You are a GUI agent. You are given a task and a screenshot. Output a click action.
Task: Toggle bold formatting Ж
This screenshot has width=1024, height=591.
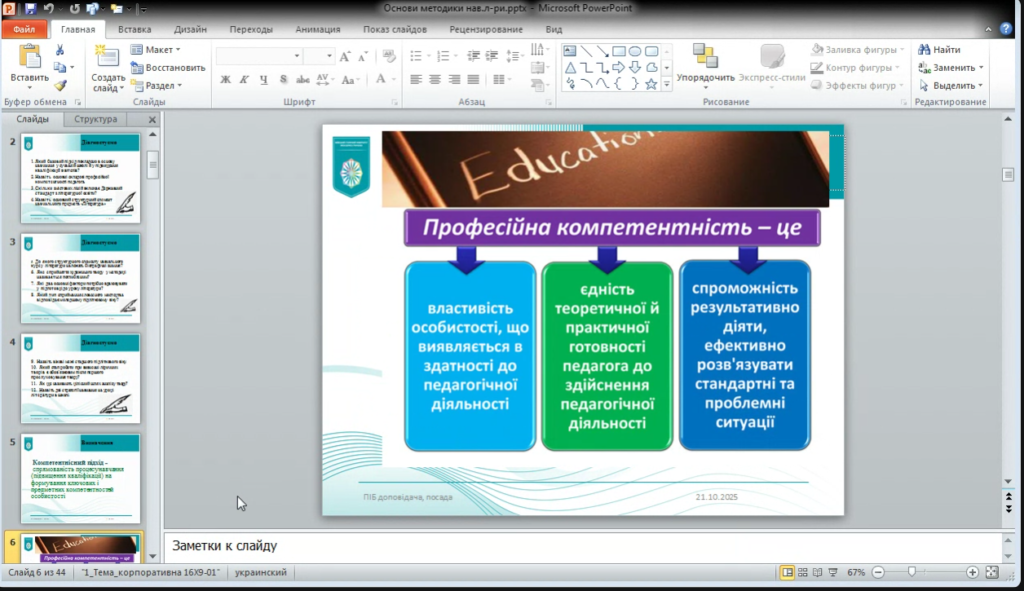[x=226, y=80]
